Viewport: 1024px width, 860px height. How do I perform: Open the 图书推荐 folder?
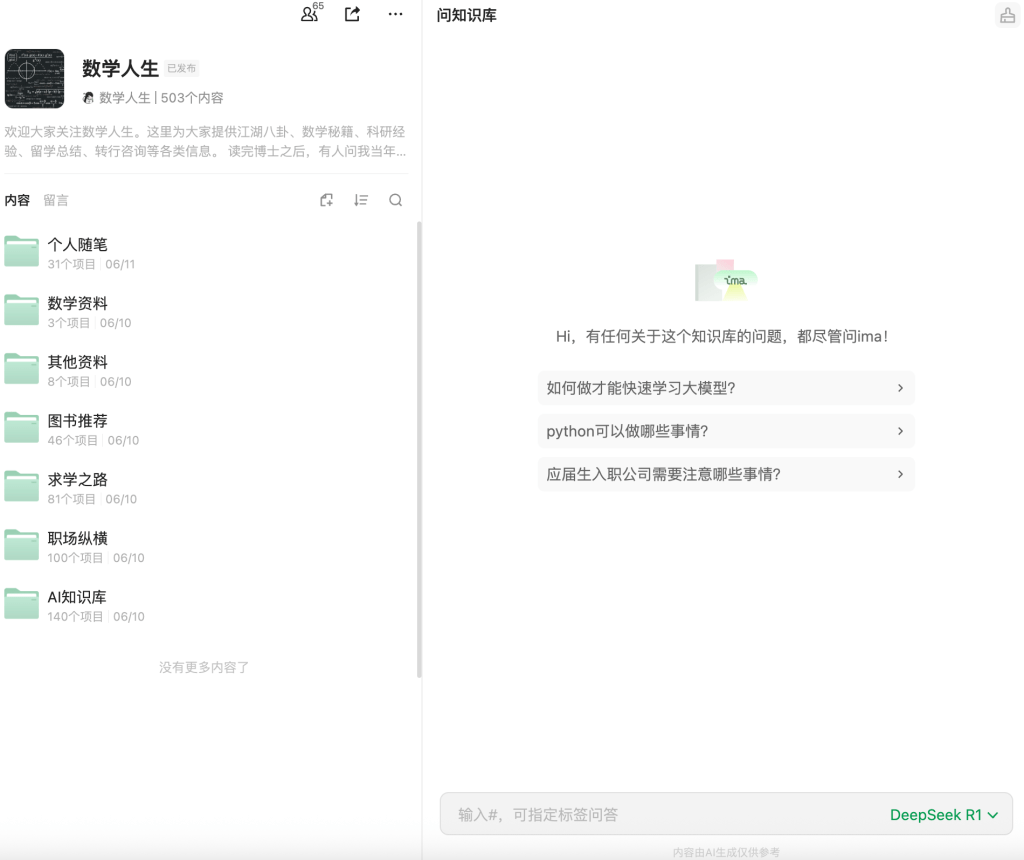[x=77, y=421]
